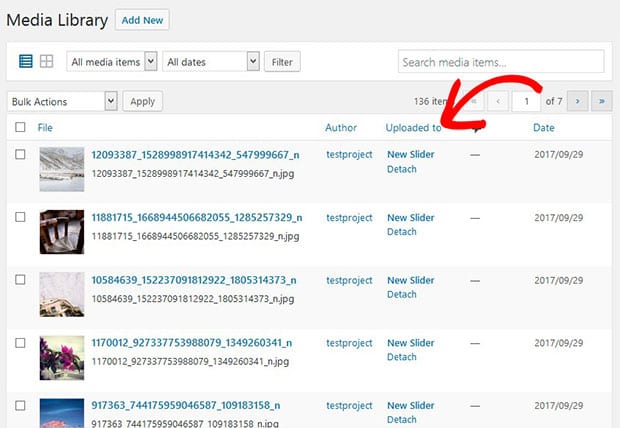Open thumbnail of 11881715 image
620x428 pixels.
click(x=62, y=232)
